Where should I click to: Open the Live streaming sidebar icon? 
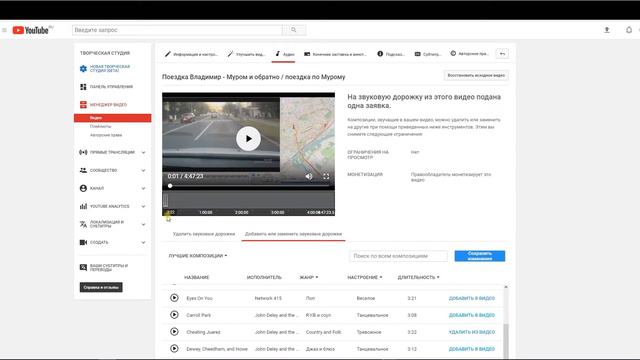pyautogui.click(x=83, y=152)
